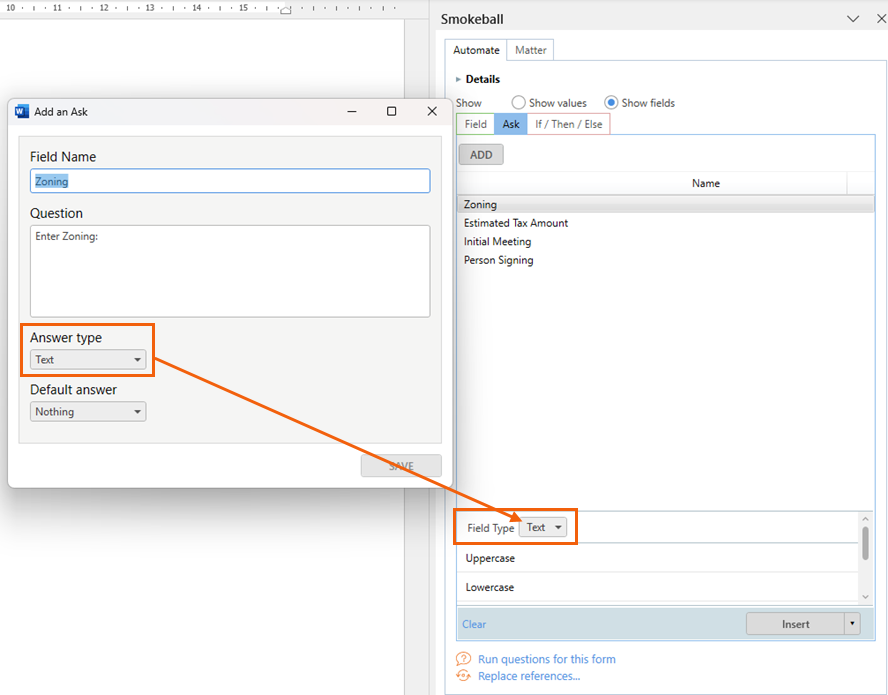
Task: Click the SAVE button in the dialog
Action: pyautogui.click(x=401, y=466)
